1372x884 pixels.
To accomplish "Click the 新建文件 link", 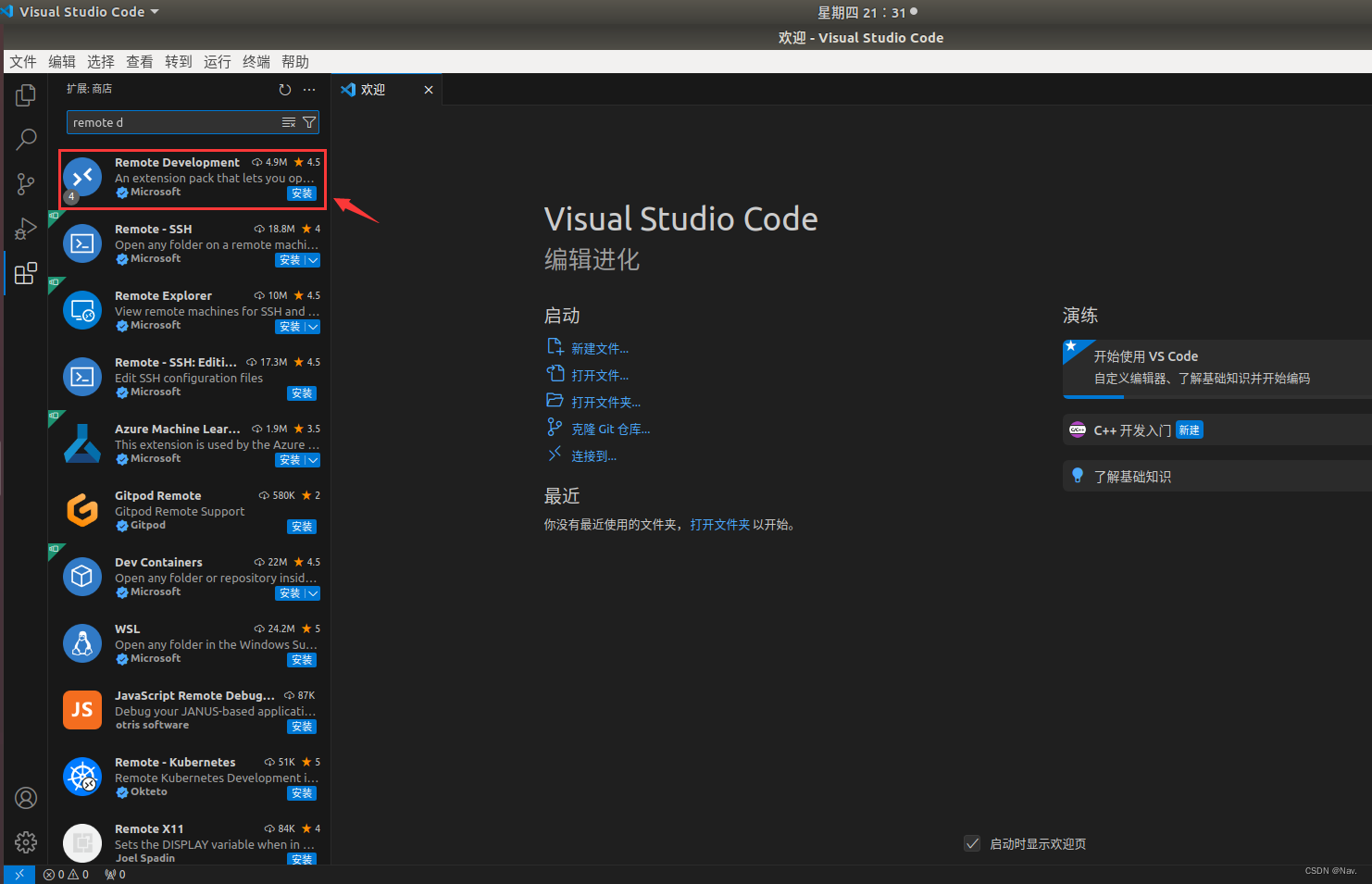I will point(600,349).
